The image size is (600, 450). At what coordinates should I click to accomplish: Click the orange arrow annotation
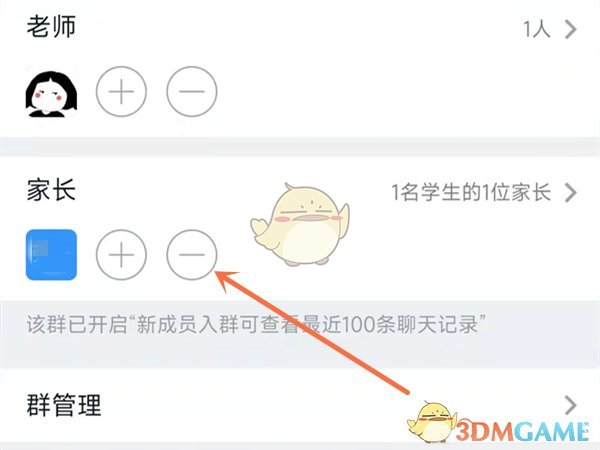click(312, 332)
